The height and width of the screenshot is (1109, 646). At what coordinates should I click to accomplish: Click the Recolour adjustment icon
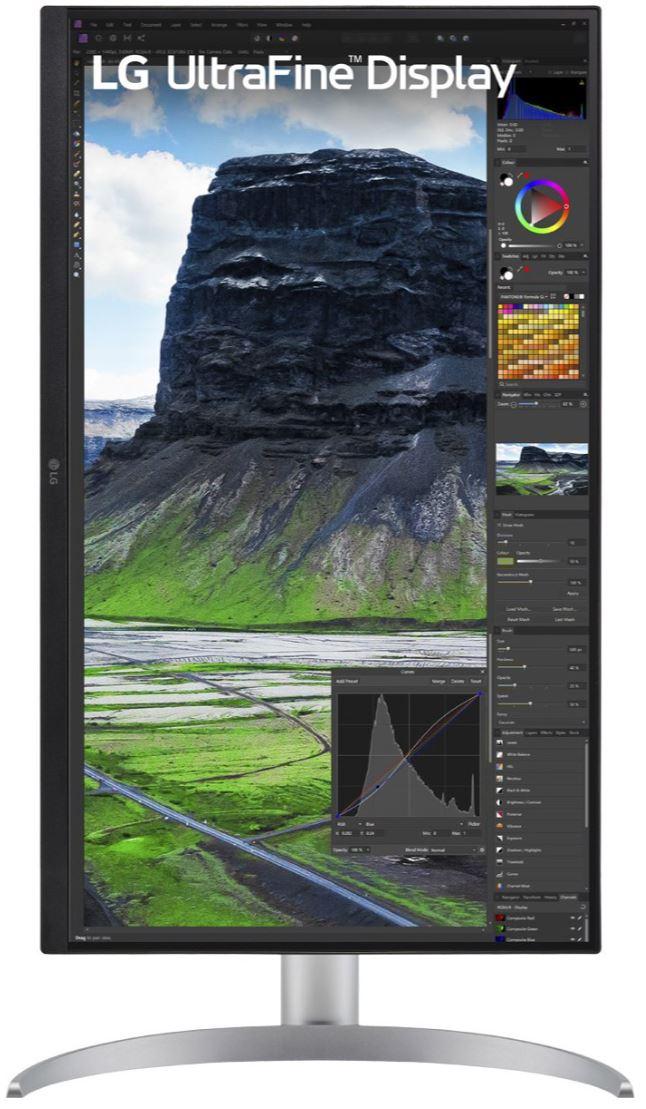(x=500, y=779)
